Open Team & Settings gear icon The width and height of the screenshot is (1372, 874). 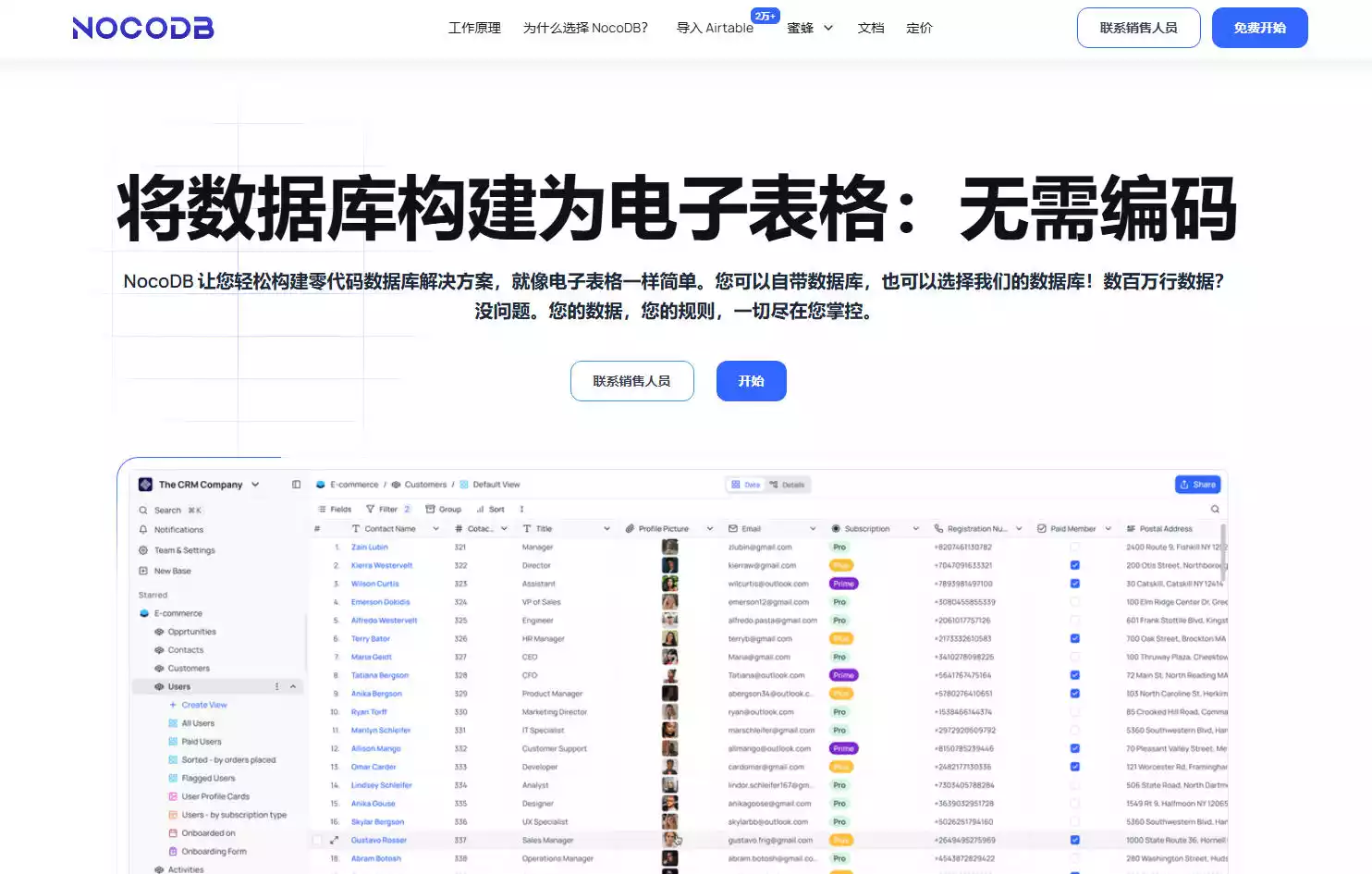click(x=143, y=550)
